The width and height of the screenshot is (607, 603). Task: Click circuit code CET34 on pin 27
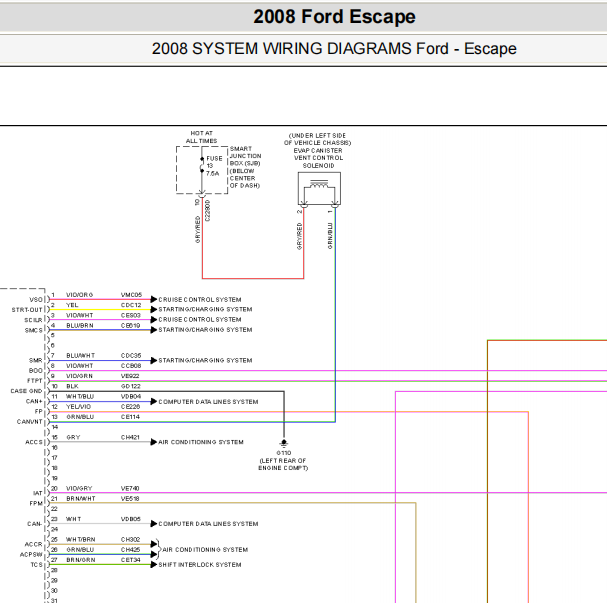130,560
